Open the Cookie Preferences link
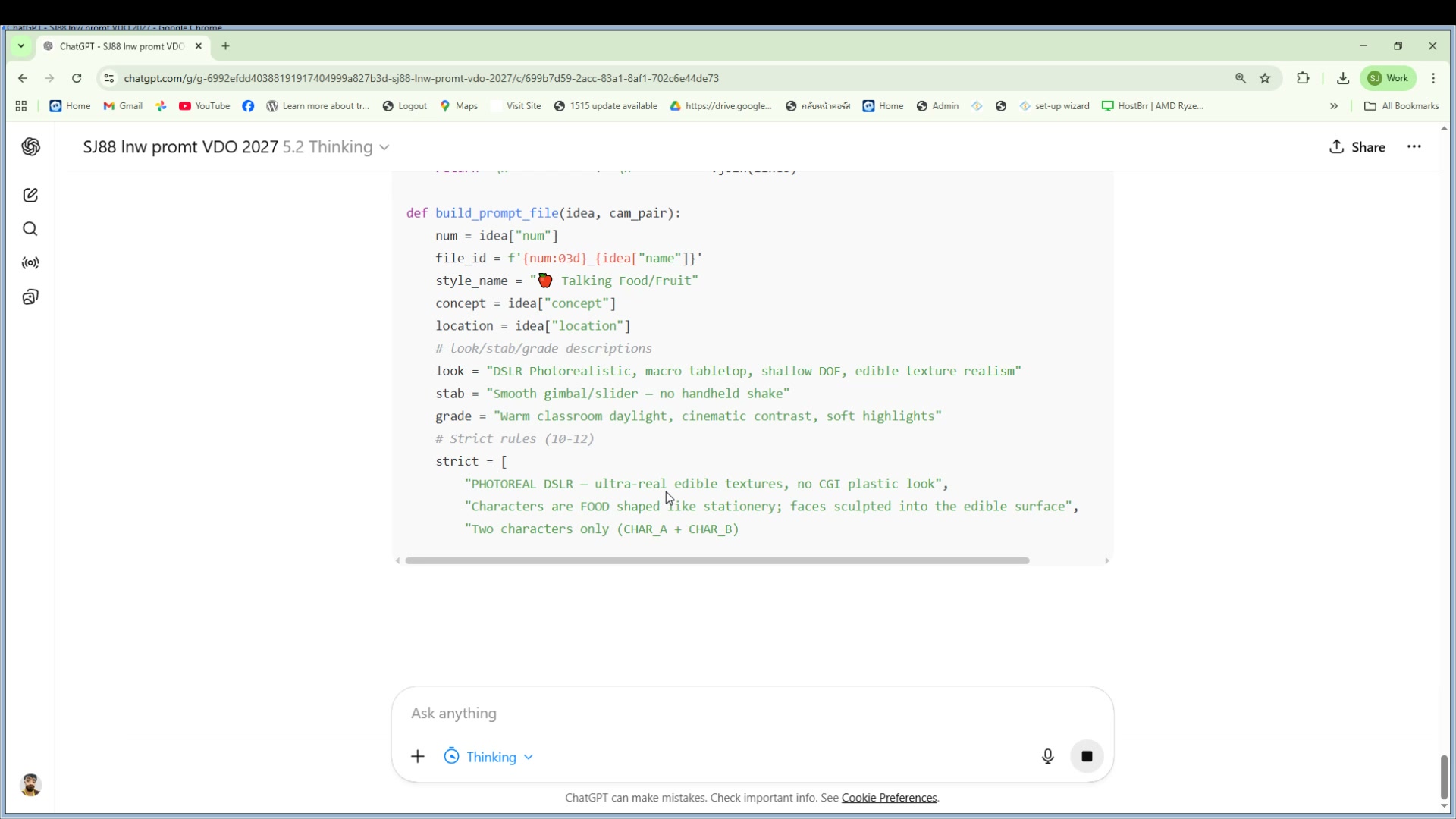Image resolution: width=1456 pixels, height=819 pixels. [x=888, y=798]
